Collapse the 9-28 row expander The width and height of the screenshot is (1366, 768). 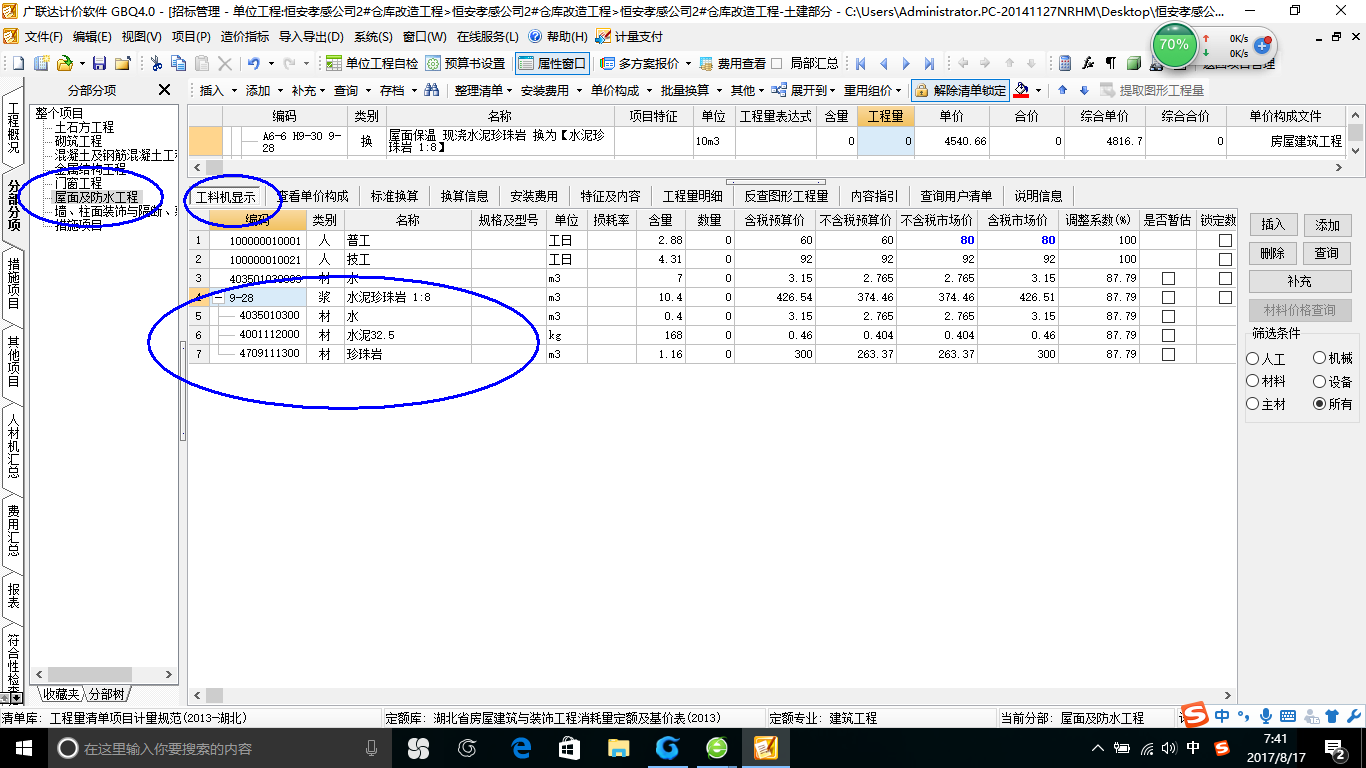(x=218, y=297)
